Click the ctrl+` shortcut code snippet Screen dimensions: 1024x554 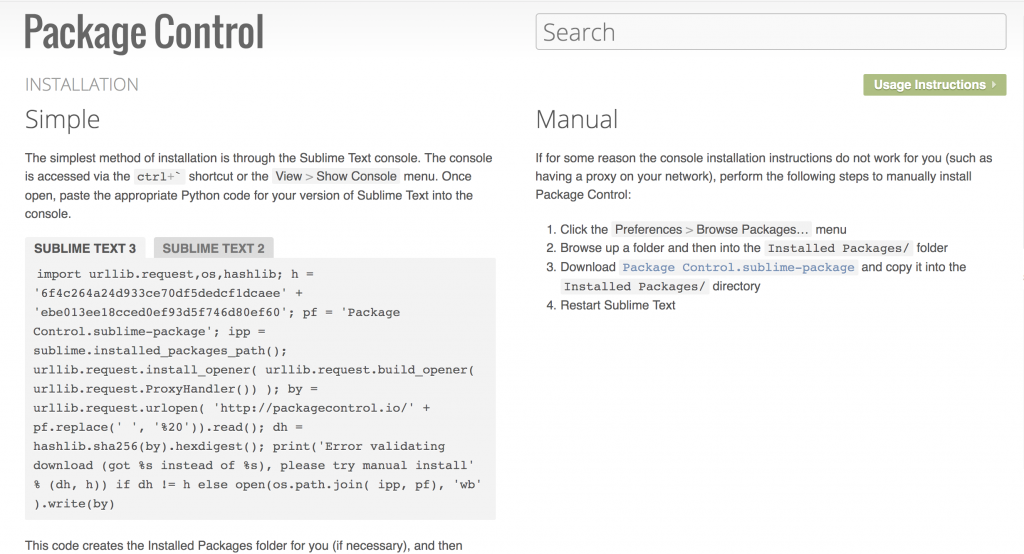pos(159,176)
